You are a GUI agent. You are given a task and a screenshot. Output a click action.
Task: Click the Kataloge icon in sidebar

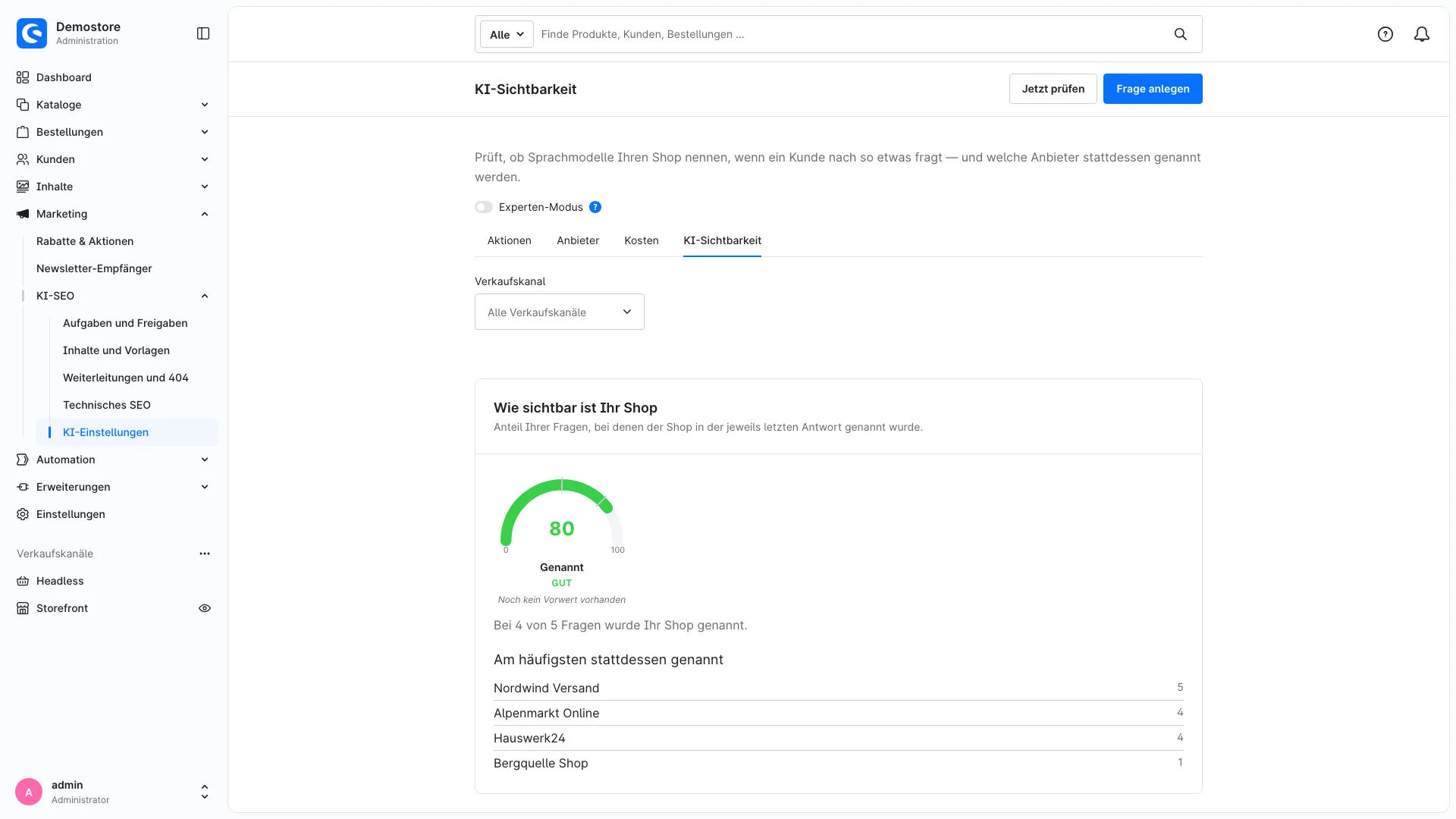pyautogui.click(x=23, y=105)
